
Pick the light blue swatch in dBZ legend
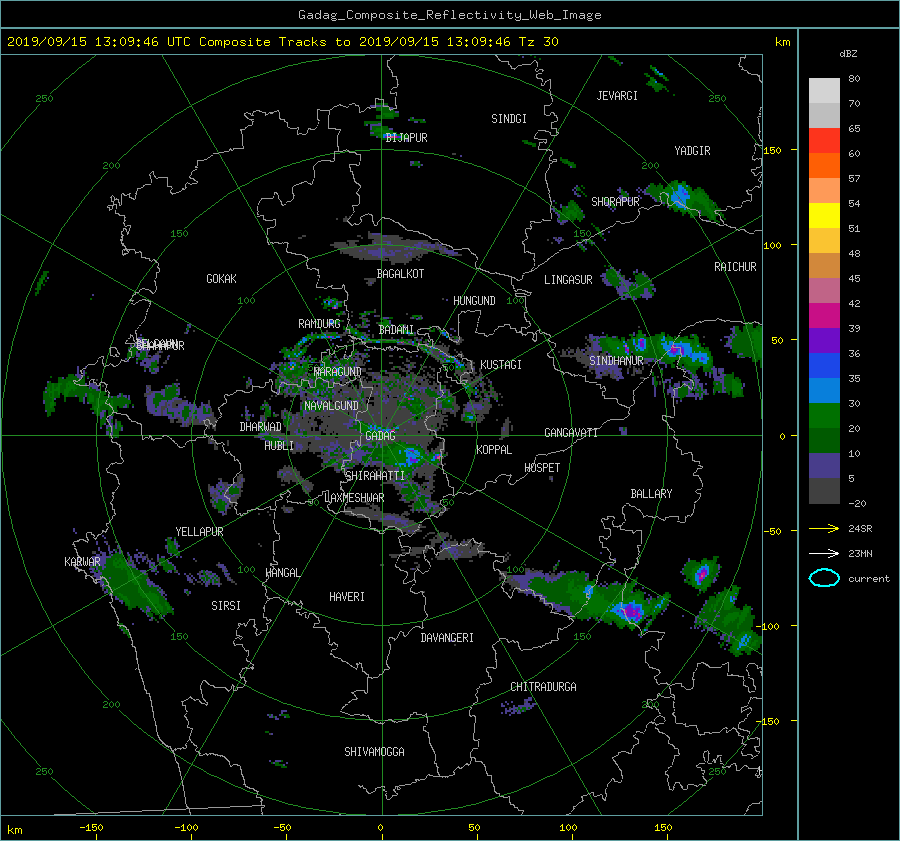click(824, 390)
